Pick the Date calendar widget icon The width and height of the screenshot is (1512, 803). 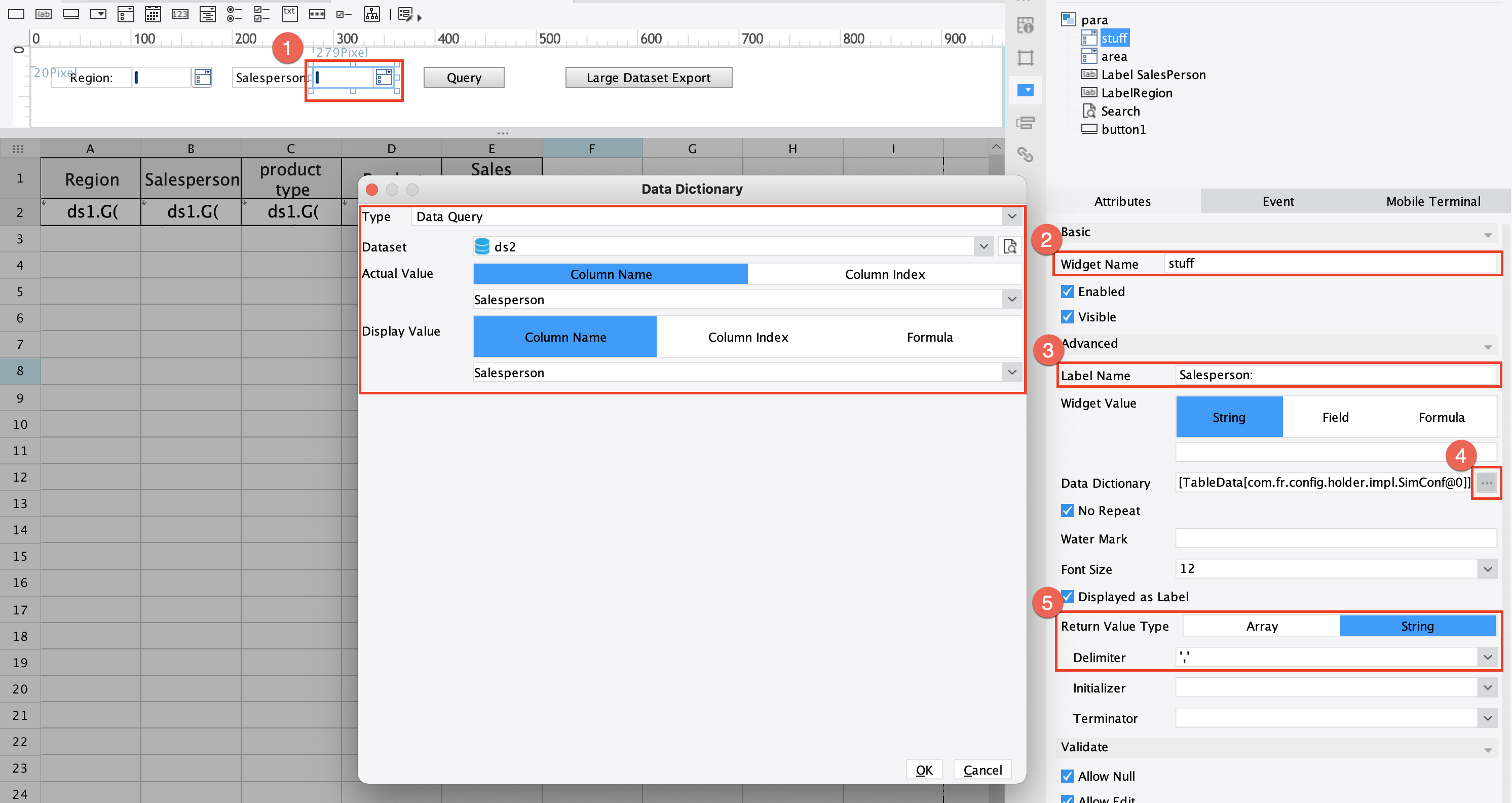153,14
